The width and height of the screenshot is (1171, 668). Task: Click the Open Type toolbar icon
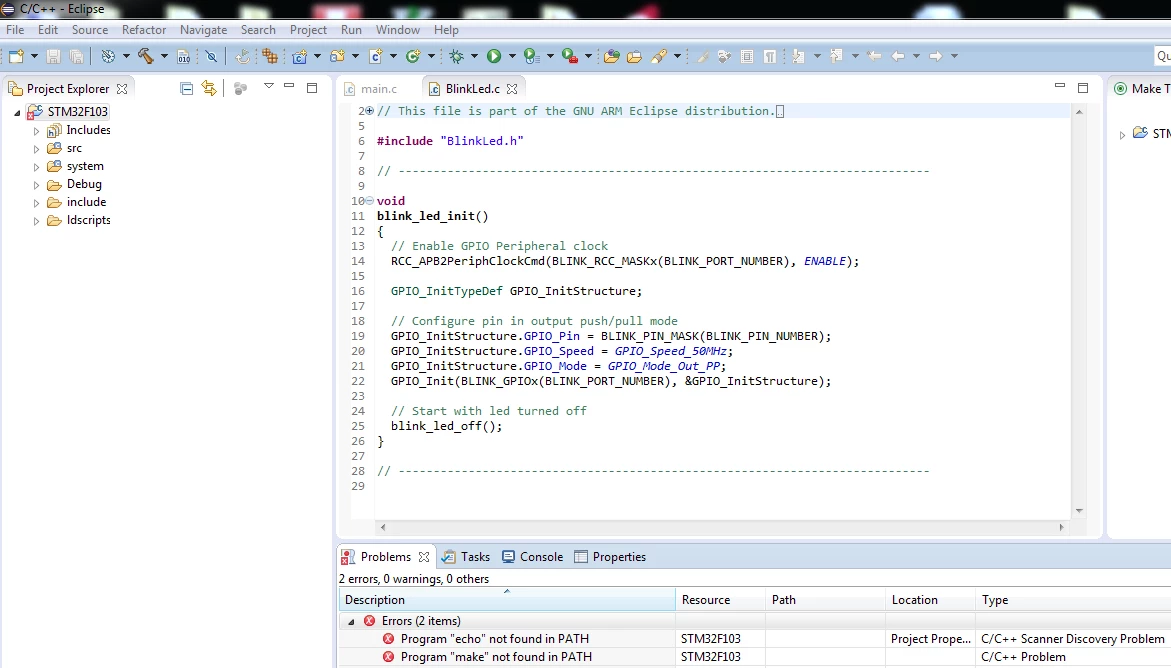pyautogui.click(x=612, y=56)
